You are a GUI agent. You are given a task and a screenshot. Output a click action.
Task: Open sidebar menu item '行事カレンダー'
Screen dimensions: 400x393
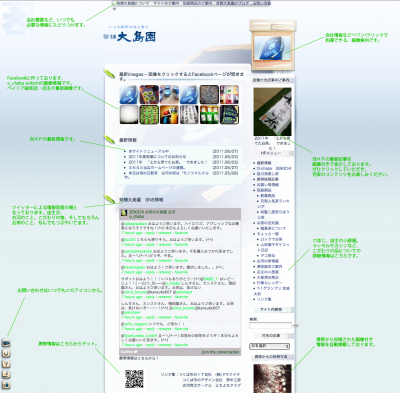[269, 283]
